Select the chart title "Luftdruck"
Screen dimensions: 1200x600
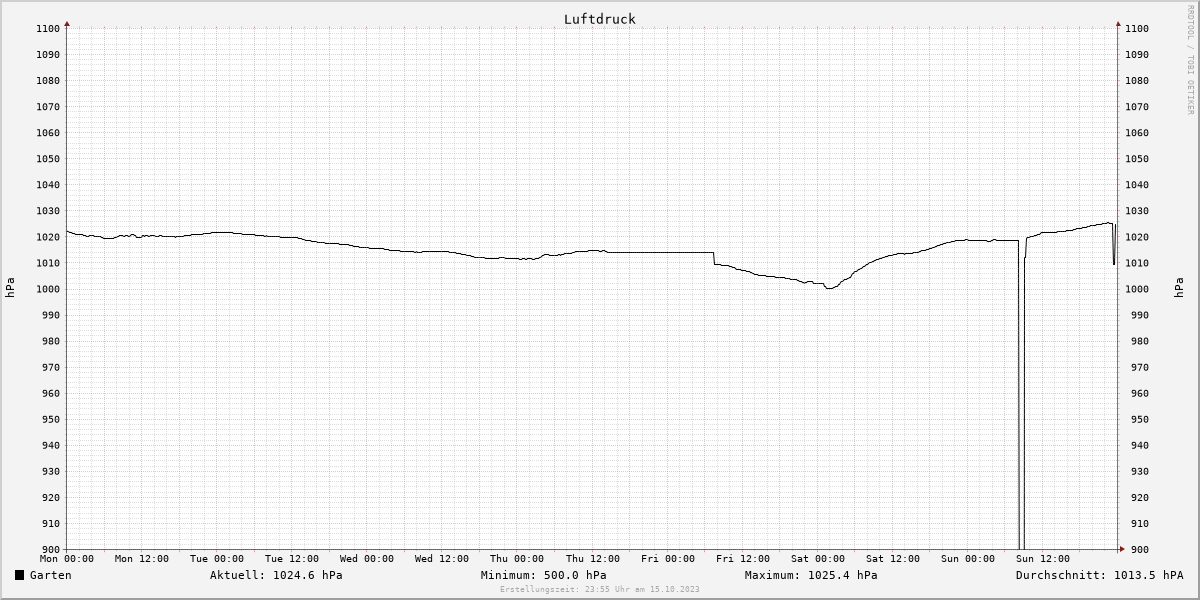(x=599, y=19)
